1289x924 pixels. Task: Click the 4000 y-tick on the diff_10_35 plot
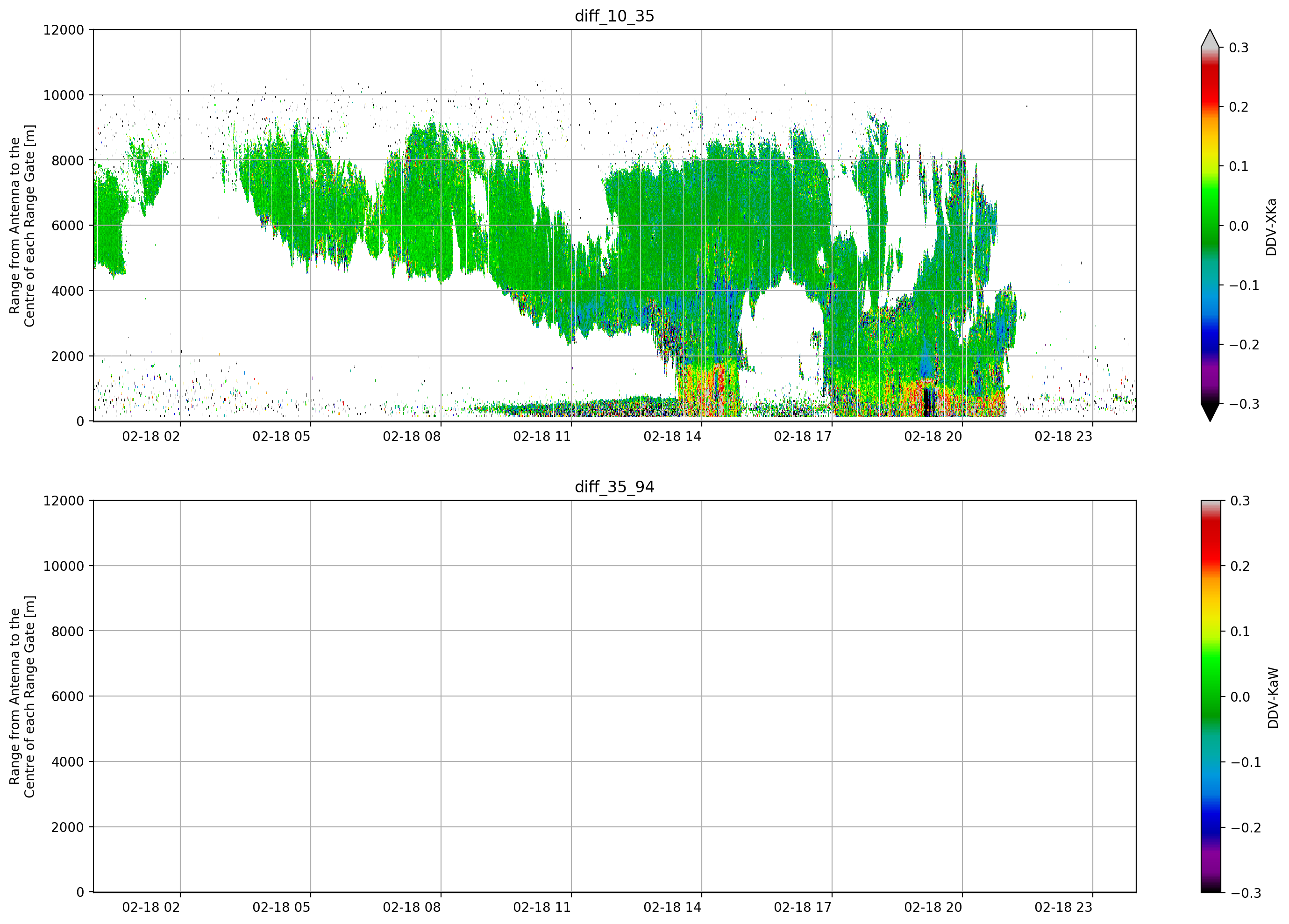click(x=68, y=291)
